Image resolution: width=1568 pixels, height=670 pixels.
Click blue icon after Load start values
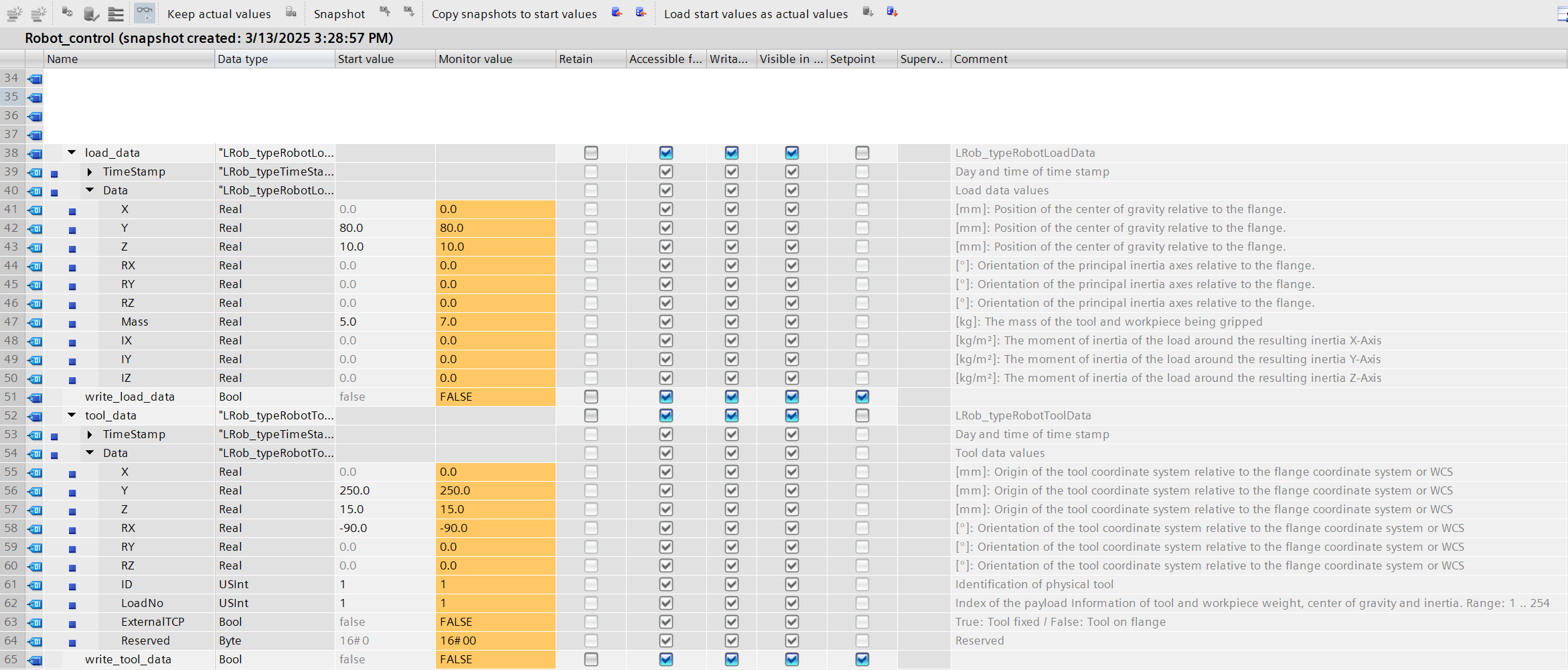892,12
